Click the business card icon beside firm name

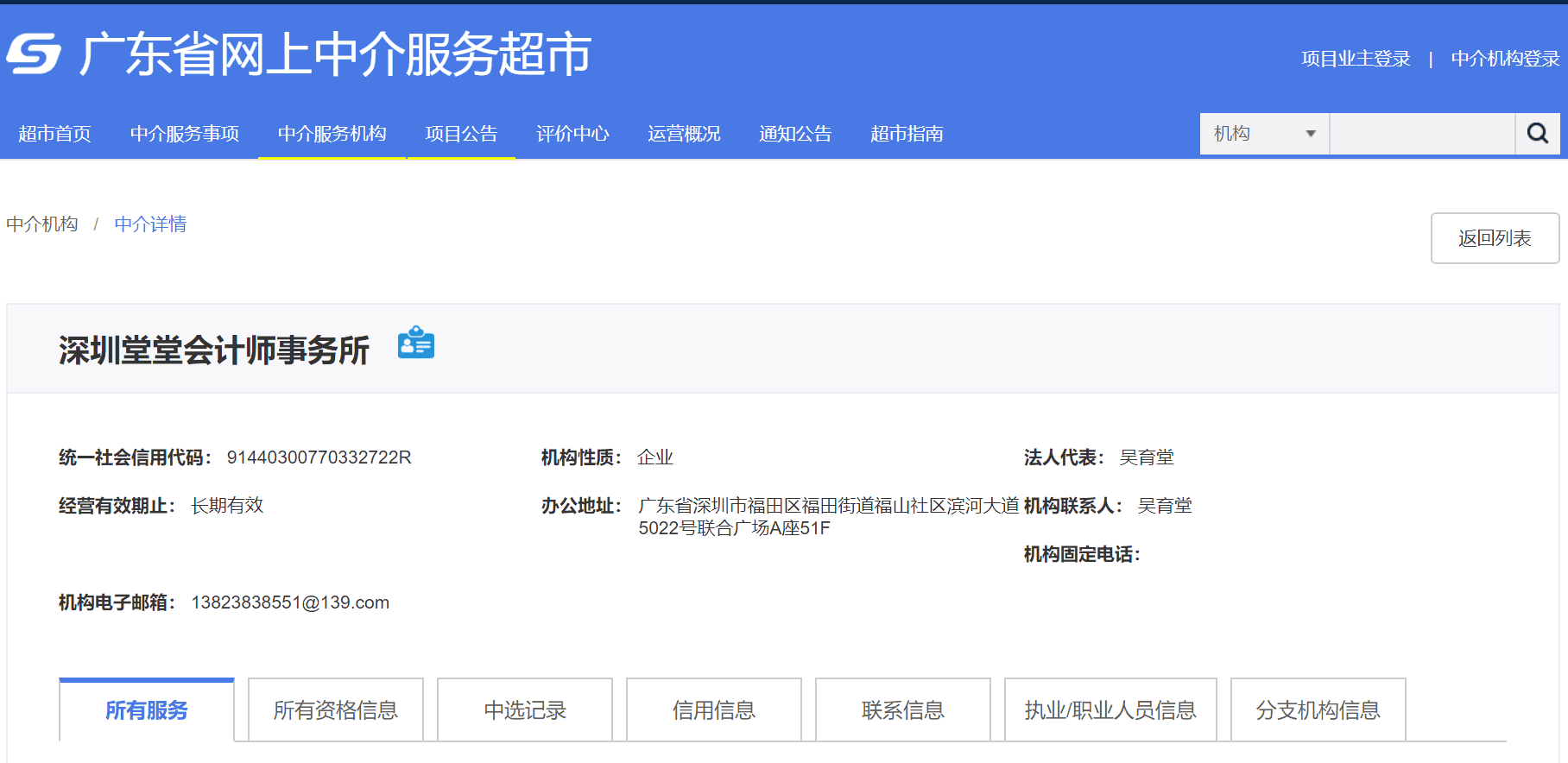[x=415, y=344]
